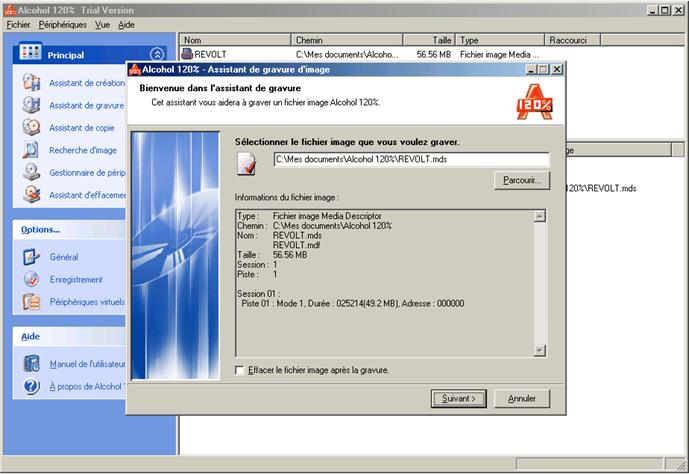Open the Gestionnaire de périphériques link
This screenshot has width=689, height=474.
pyautogui.click(x=87, y=173)
